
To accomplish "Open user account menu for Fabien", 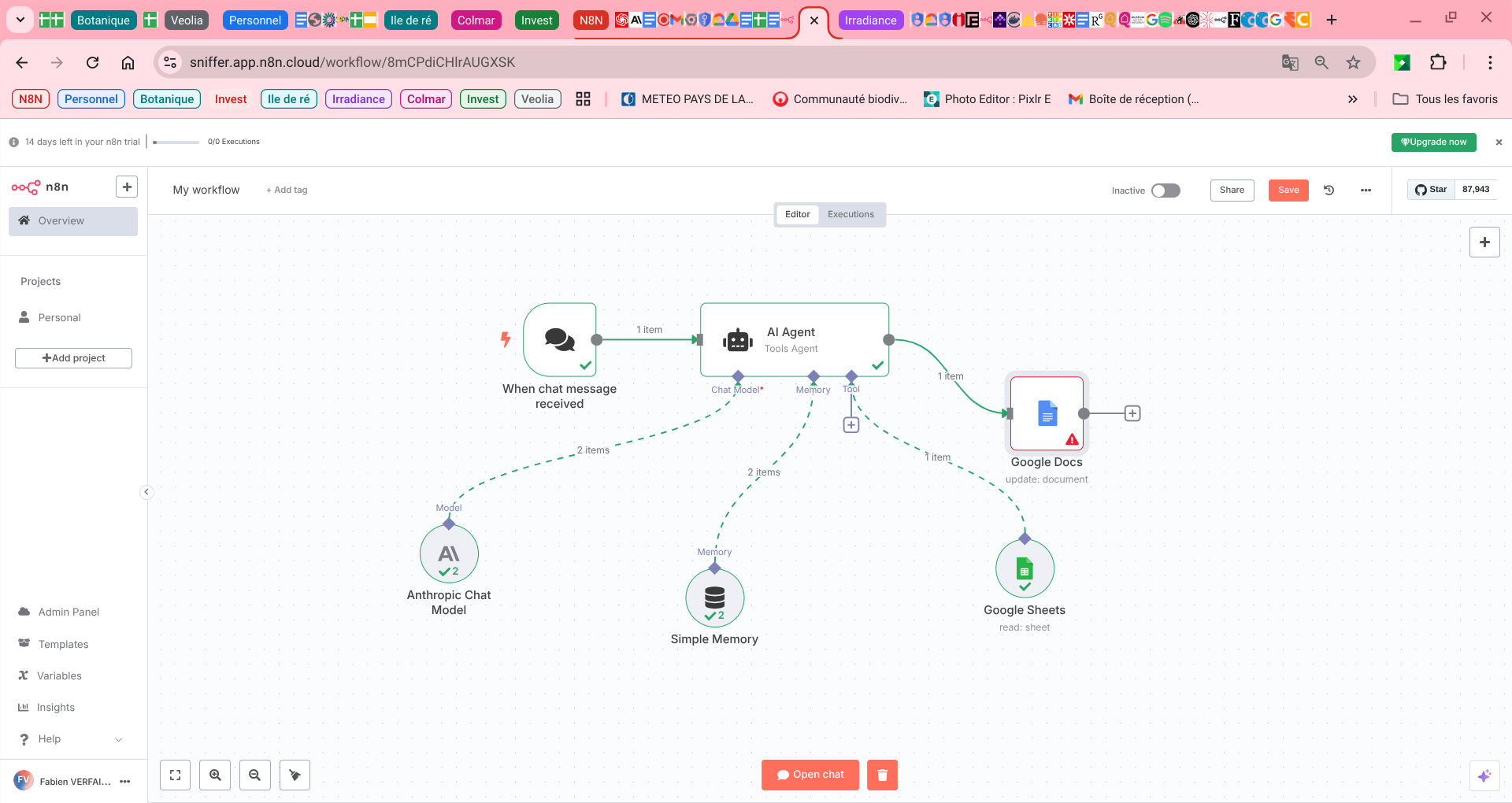I will (124, 782).
